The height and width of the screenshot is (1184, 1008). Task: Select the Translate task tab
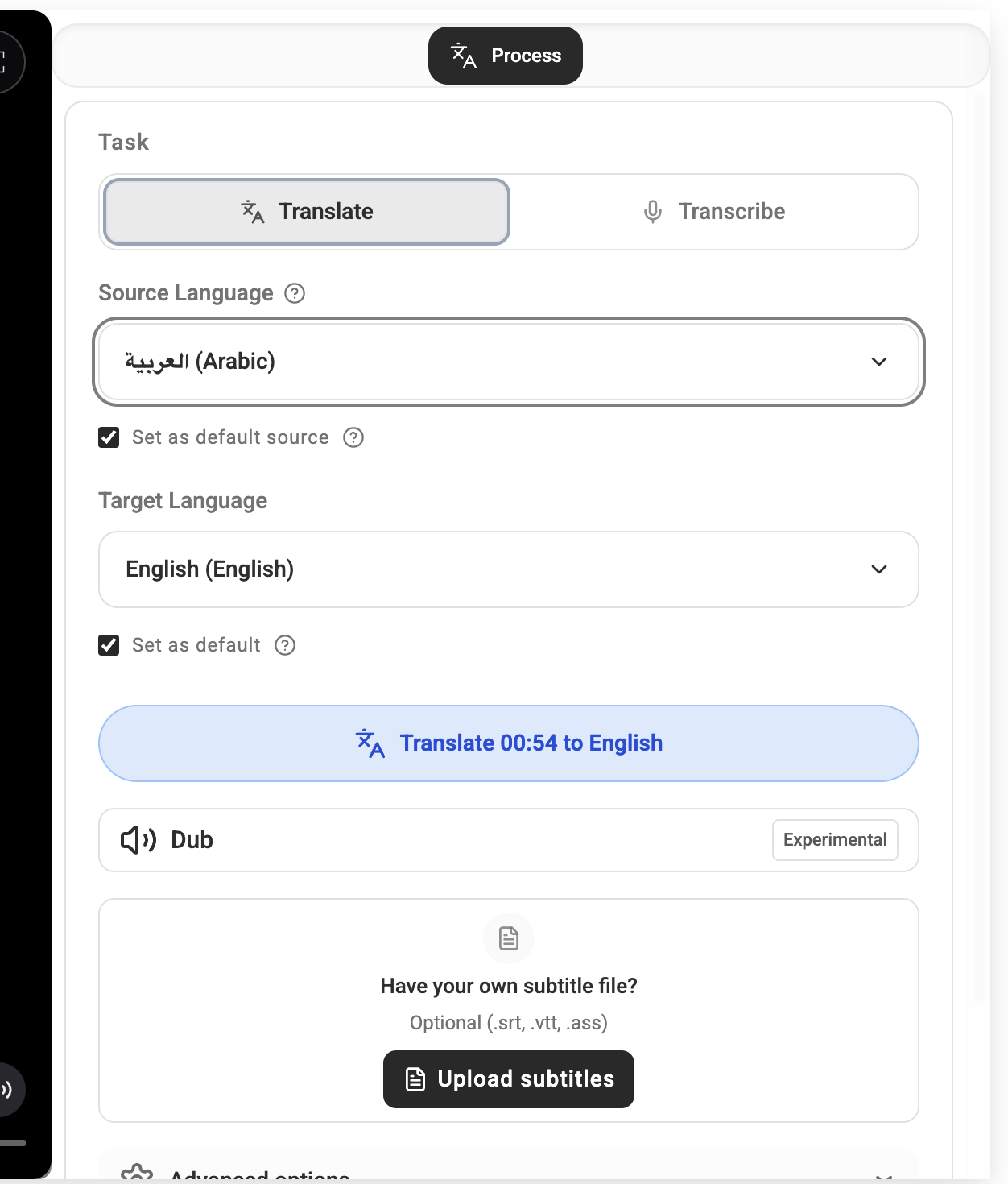[307, 212]
